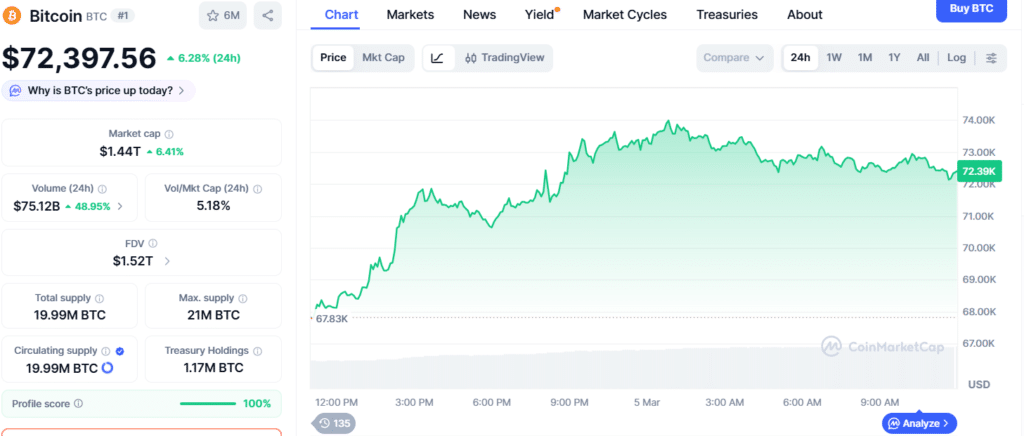Screen dimensions: 1024x436
Task: Switch to TradingView candlestick chart
Action: tap(505, 57)
